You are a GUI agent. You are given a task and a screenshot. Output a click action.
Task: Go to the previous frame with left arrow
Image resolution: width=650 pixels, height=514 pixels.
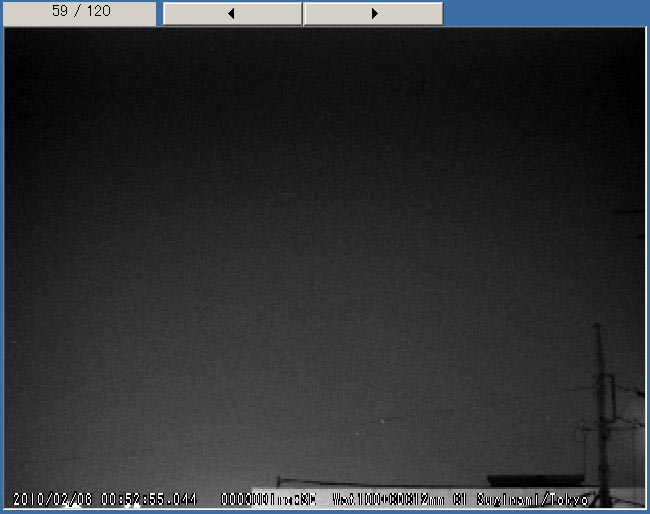click(232, 13)
